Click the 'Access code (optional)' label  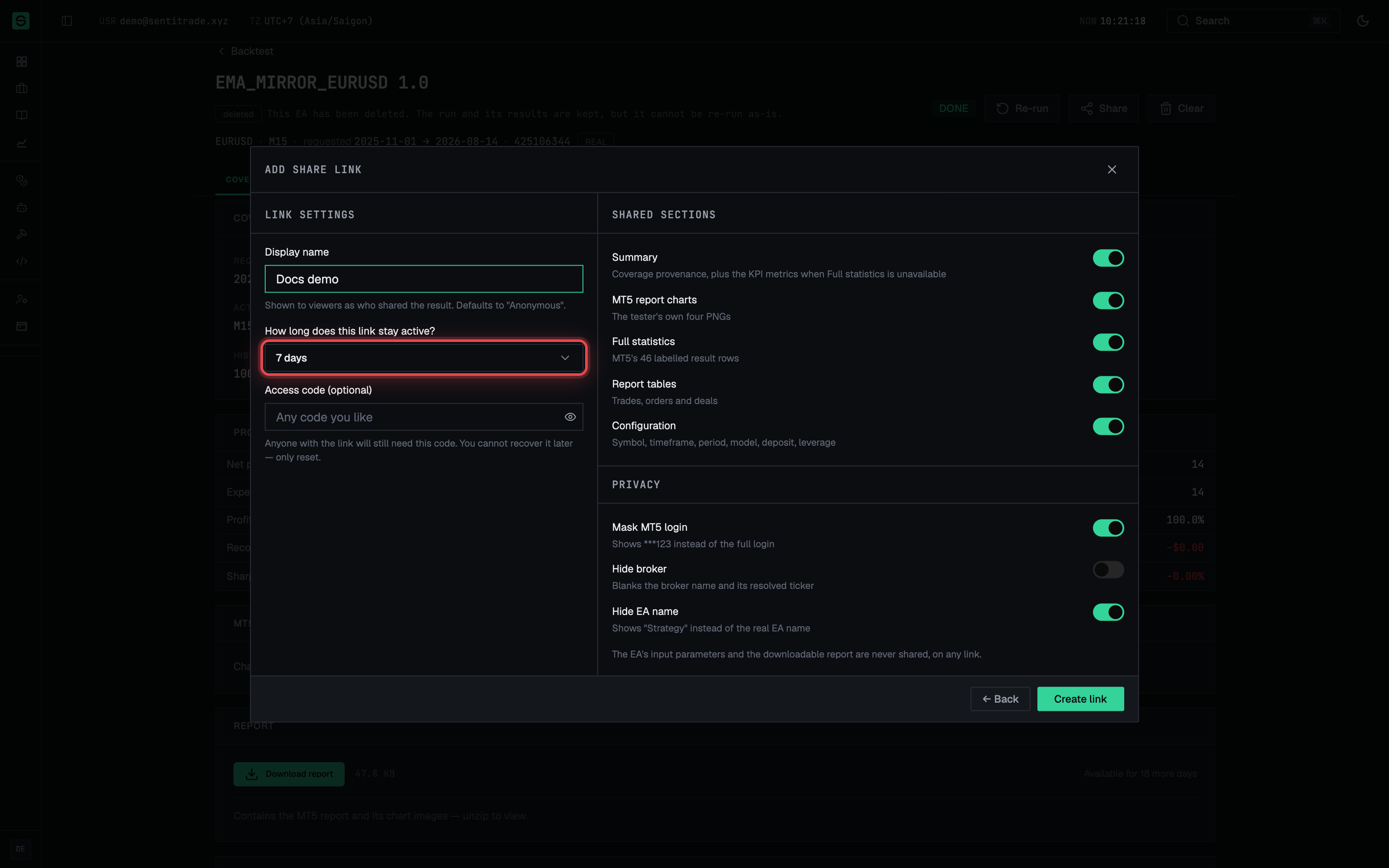(318, 390)
